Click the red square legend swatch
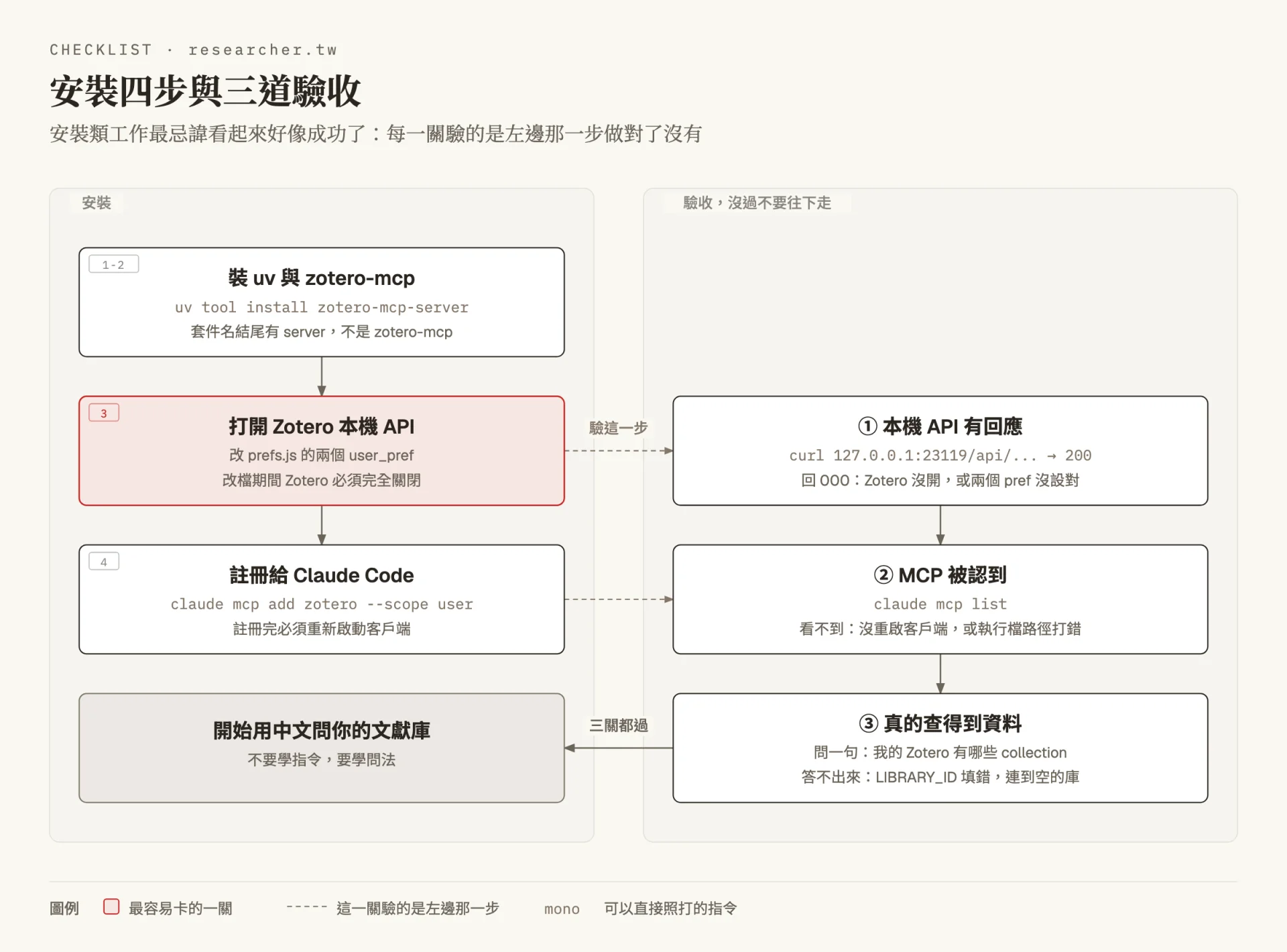 pyautogui.click(x=111, y=907)
